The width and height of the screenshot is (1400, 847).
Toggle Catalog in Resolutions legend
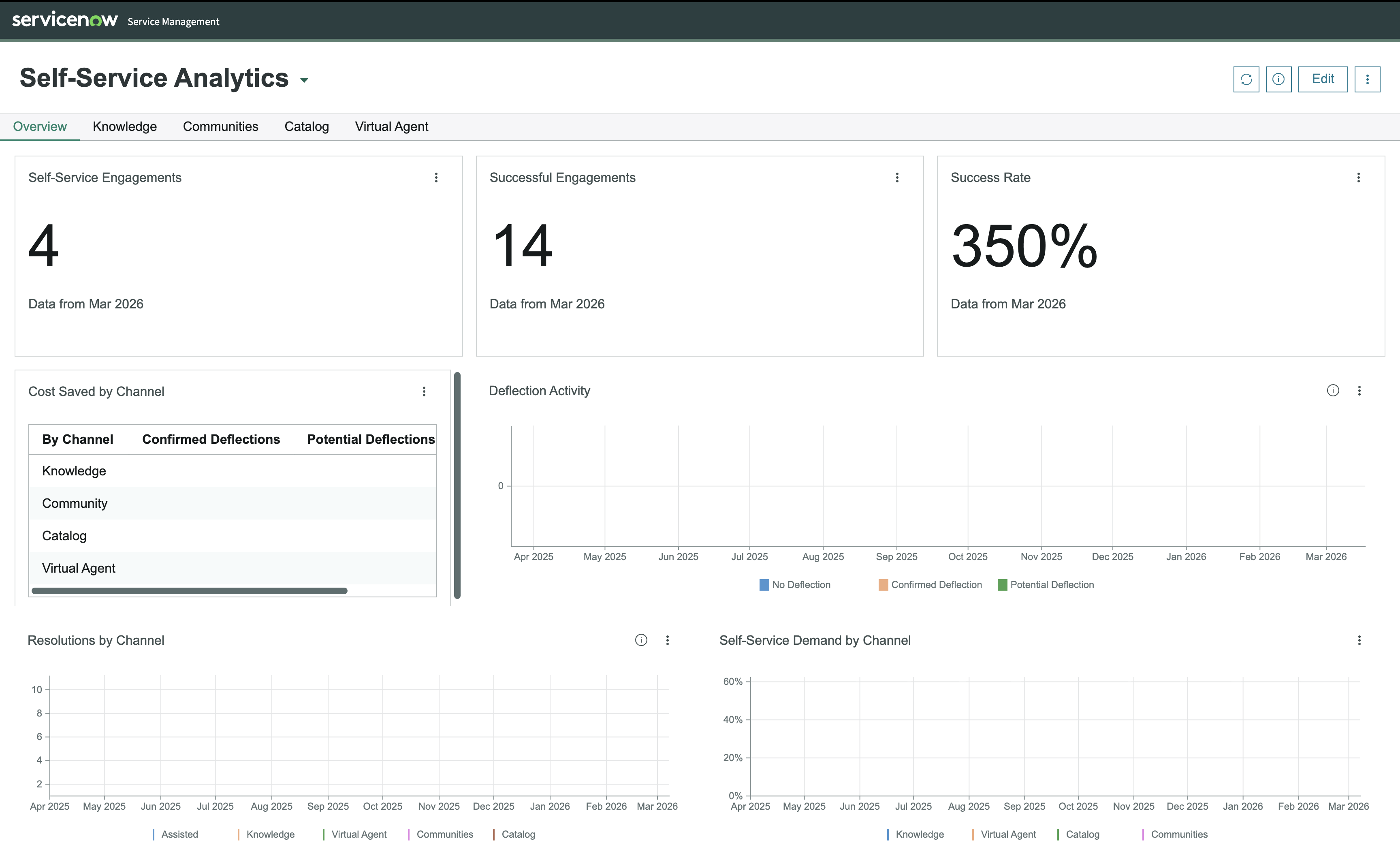click(x=514, y=834)
